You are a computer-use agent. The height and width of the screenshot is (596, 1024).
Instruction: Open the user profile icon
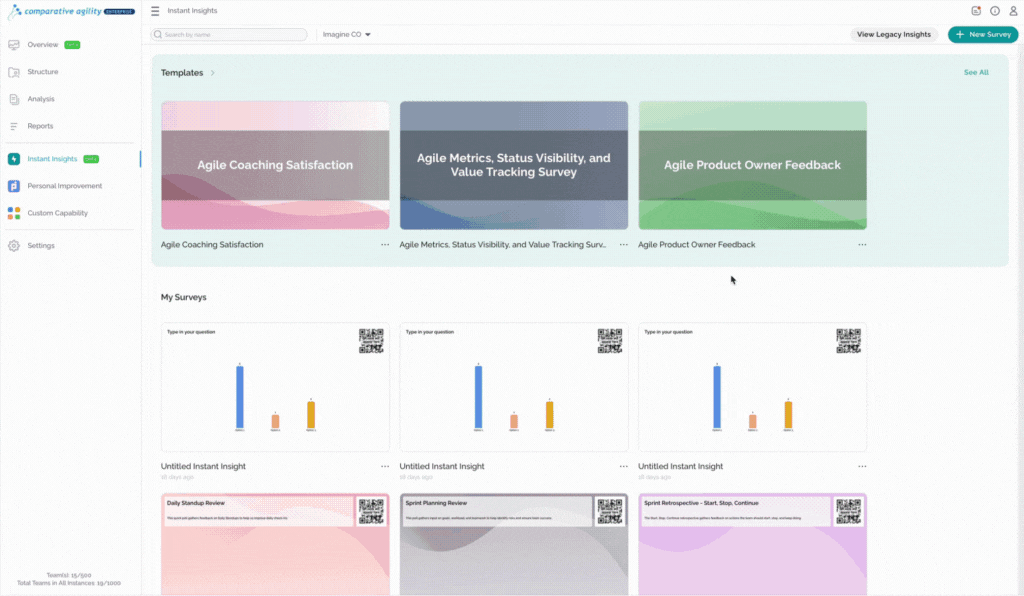click(x=1013, y=10)
